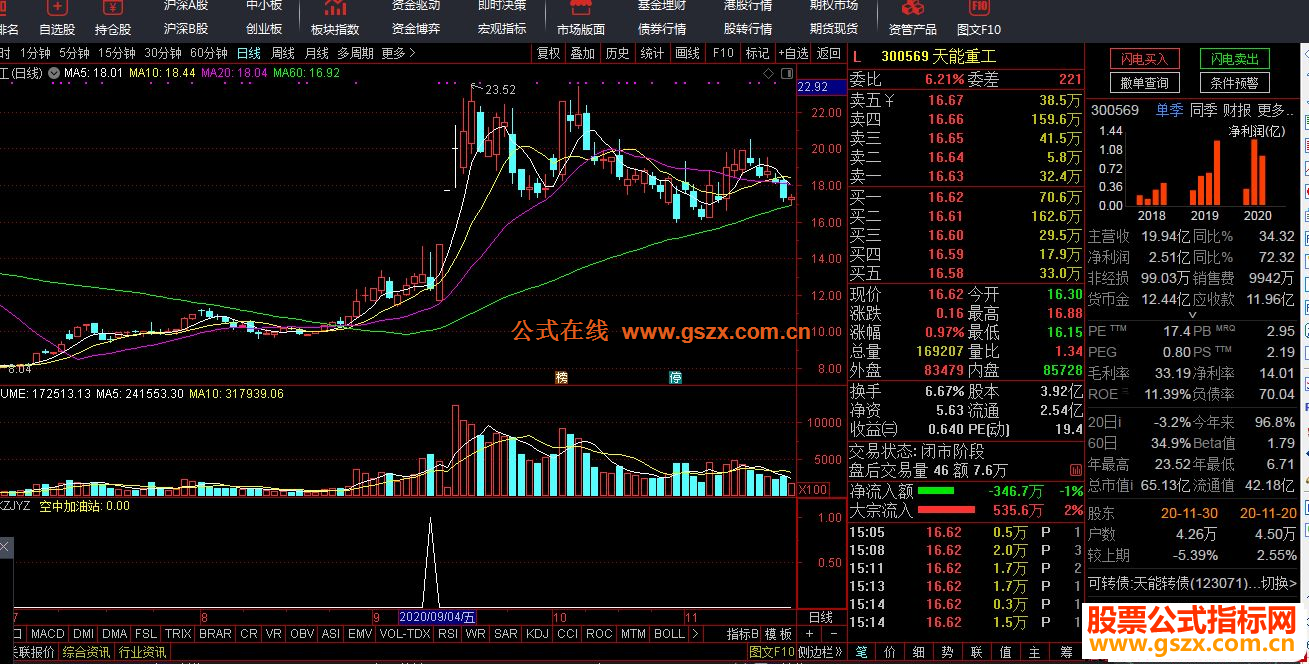Click the 2020/09/04 date label on the time axis
This screenshot has height=664, width=1309.
[x=439, y=617]
